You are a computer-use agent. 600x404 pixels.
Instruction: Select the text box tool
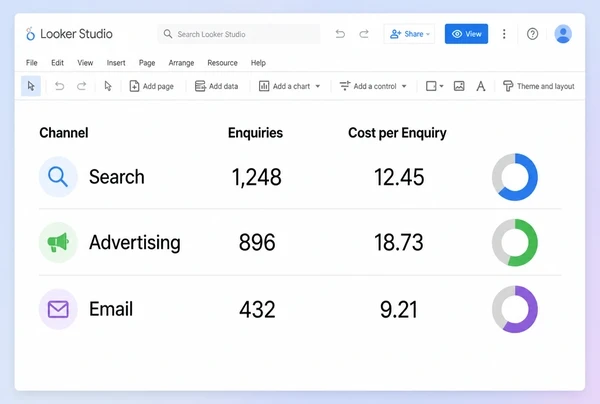pos(481,86)
